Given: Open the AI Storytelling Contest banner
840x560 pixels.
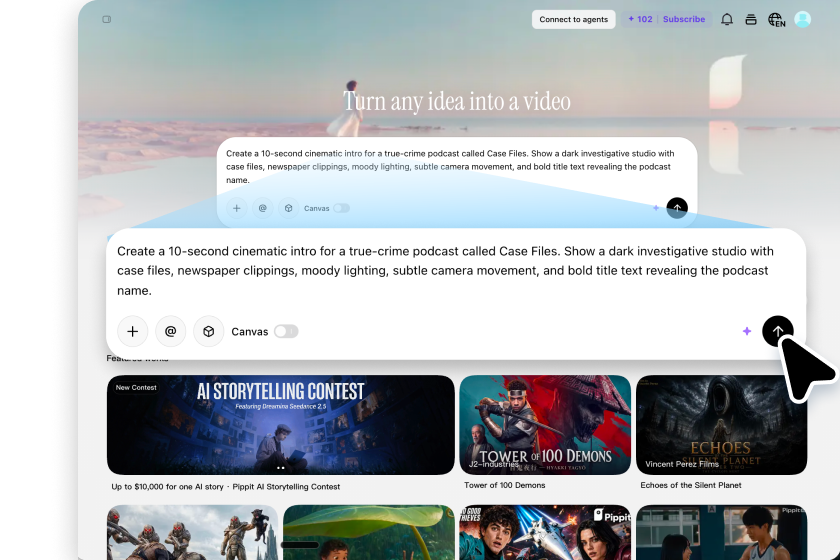Looking at the screenshot, I should (281, 425).
